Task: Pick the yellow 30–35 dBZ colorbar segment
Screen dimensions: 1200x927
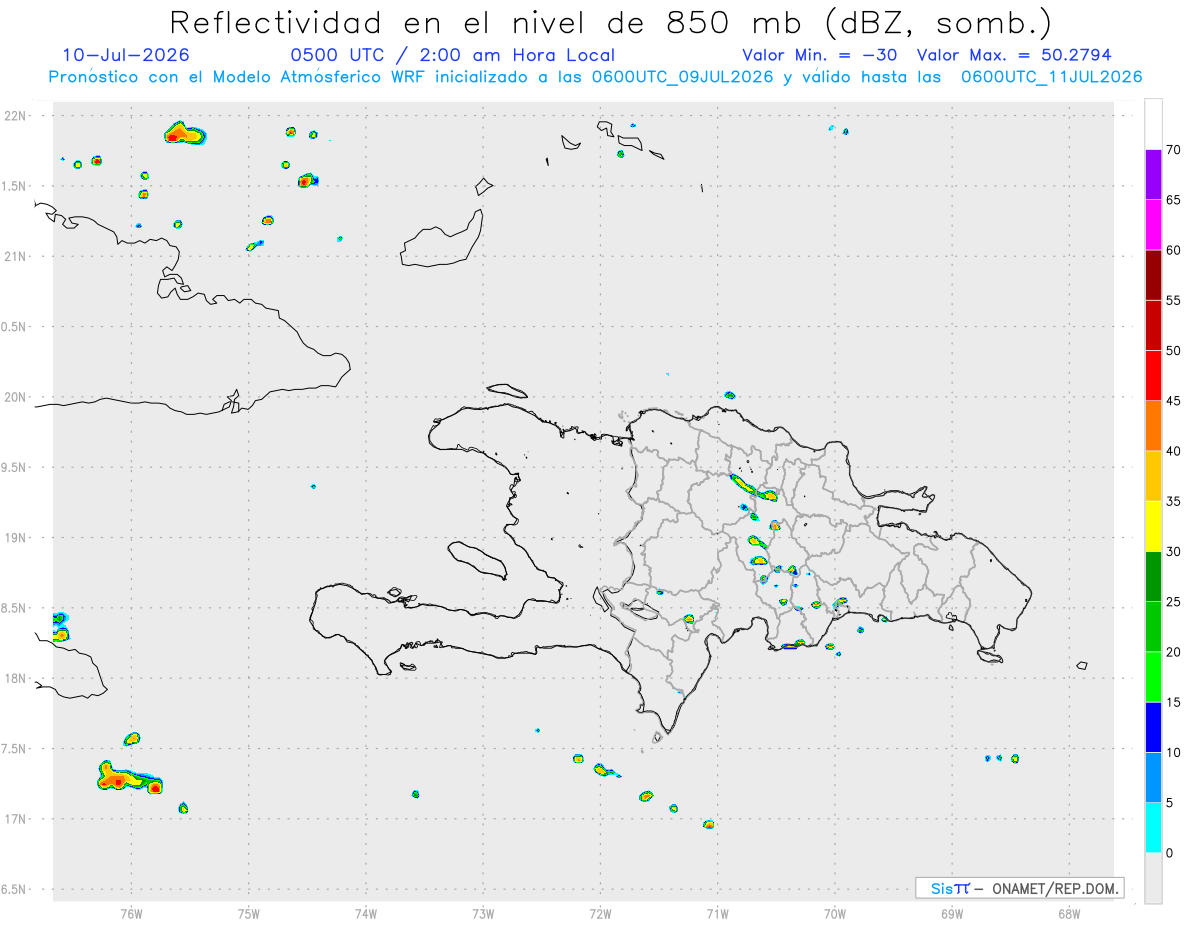Action: (1153, 526)
